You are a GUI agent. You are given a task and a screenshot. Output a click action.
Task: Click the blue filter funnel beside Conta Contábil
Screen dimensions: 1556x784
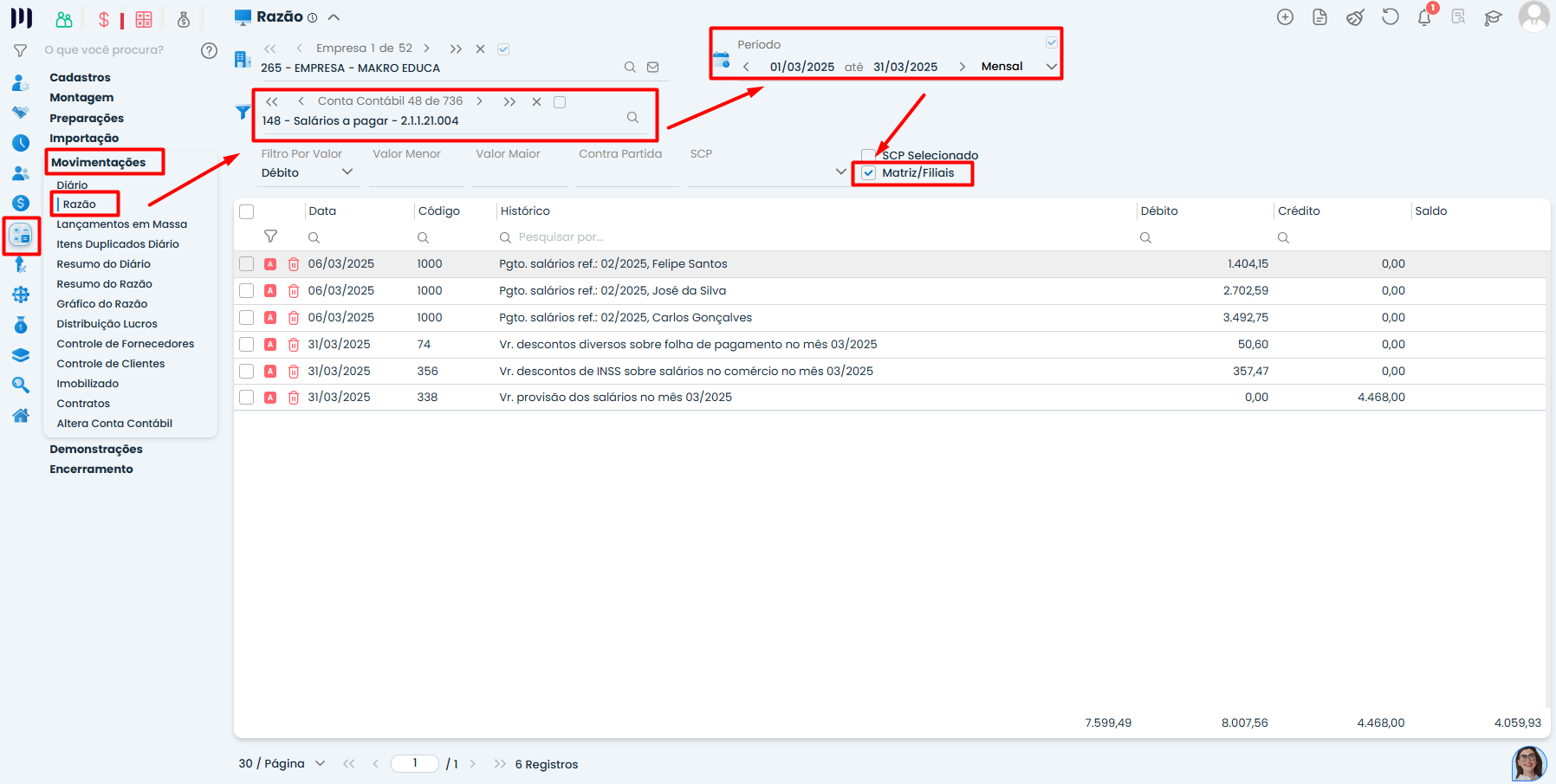coord(243,112)
